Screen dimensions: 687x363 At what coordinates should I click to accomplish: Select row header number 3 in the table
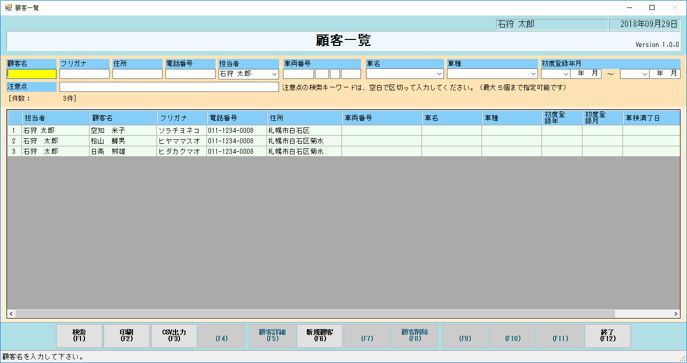tap(14, 152)
